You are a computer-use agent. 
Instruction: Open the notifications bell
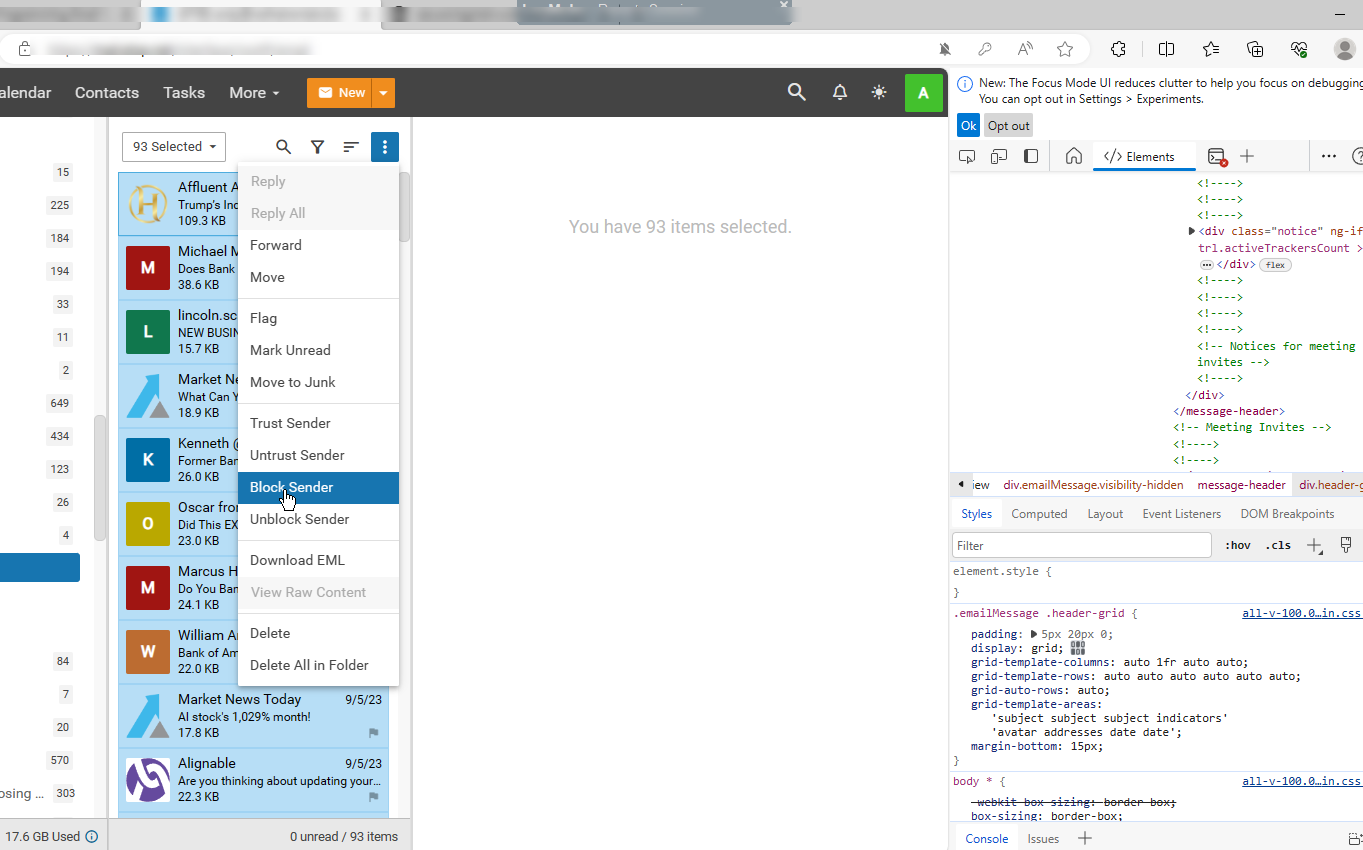(x=840, y=92)
